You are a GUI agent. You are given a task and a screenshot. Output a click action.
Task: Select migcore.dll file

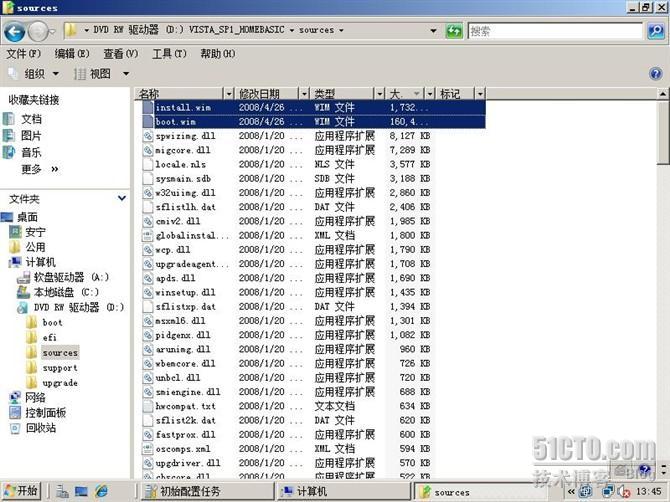click(183, 150)
